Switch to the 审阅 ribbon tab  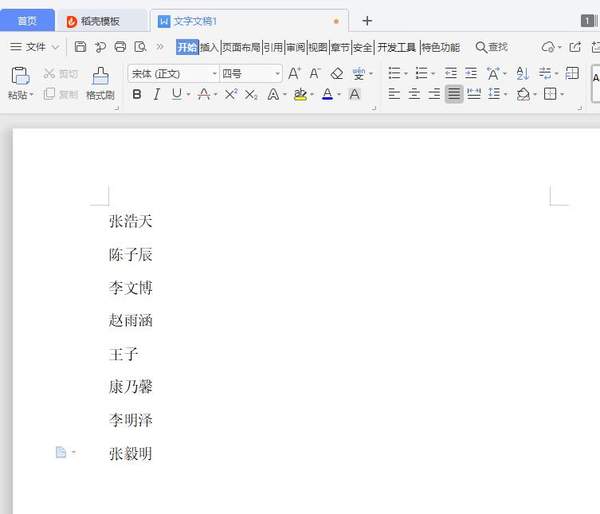[x=295, y=47]
